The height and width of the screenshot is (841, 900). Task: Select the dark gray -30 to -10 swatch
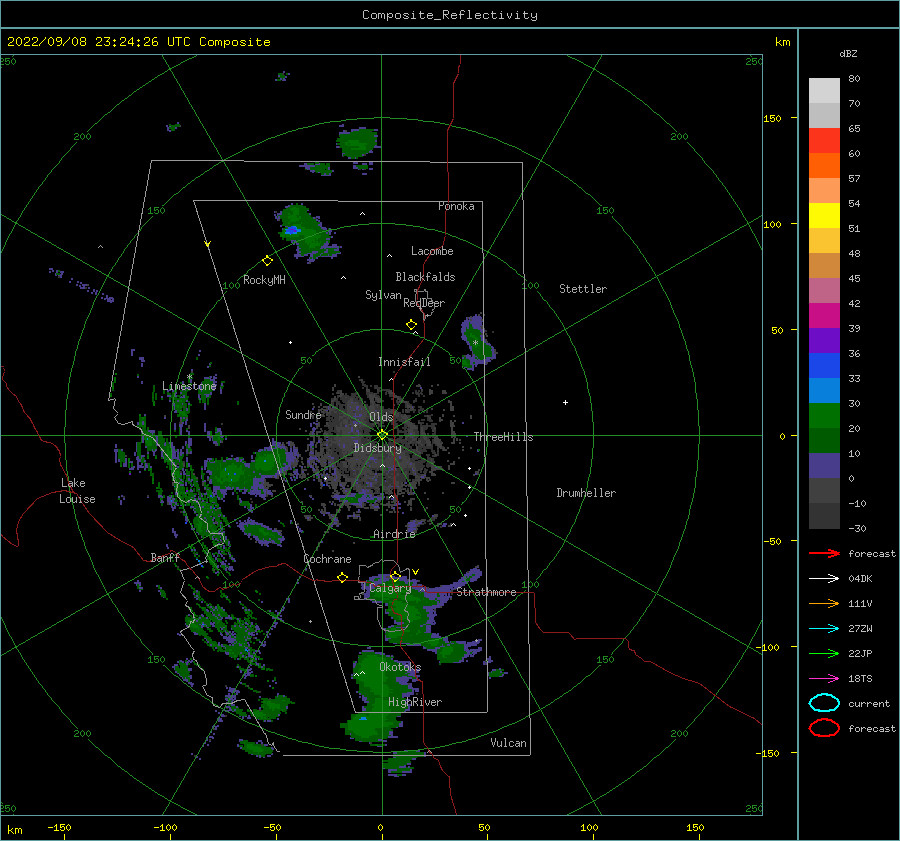pos(824,516)
